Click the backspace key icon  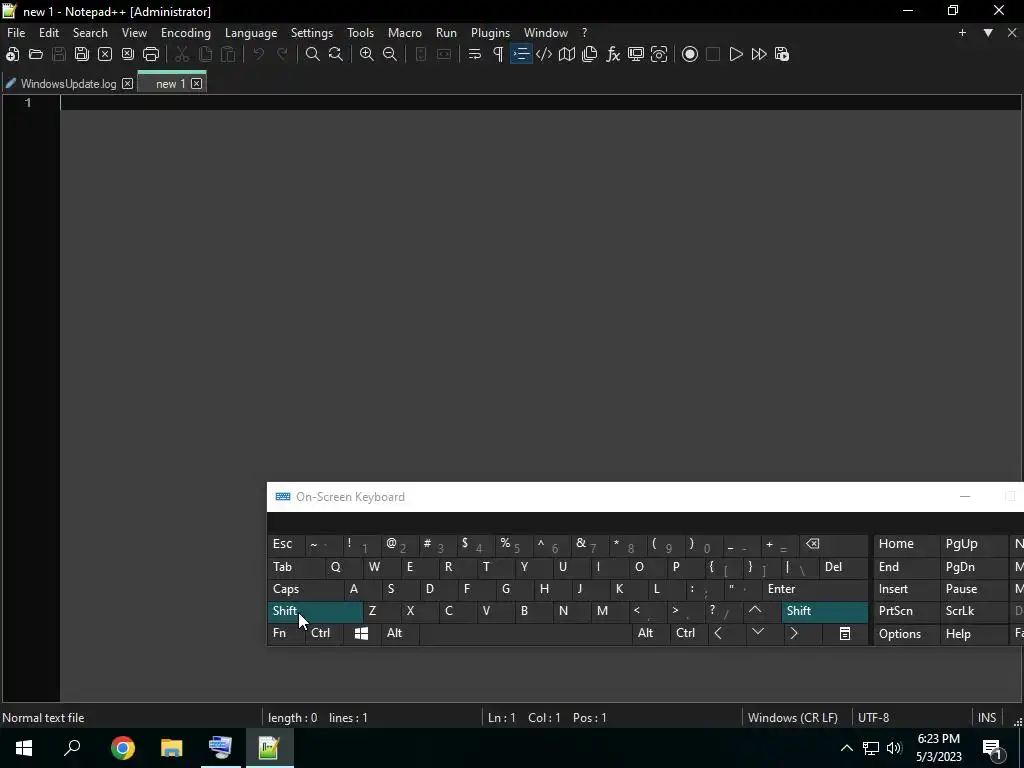[834, 544]
